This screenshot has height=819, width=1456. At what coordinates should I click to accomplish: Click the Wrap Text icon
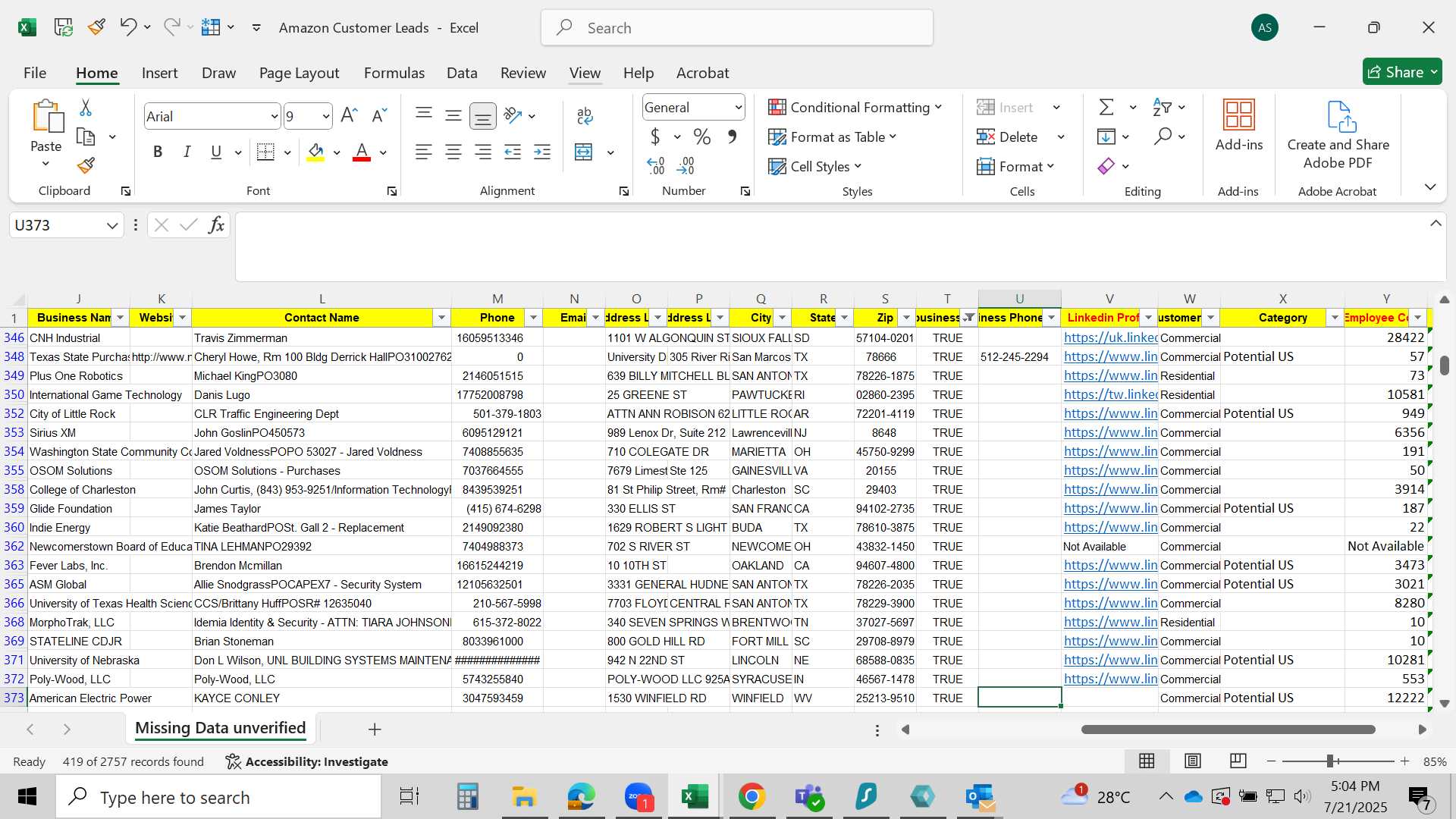point(585,115)
